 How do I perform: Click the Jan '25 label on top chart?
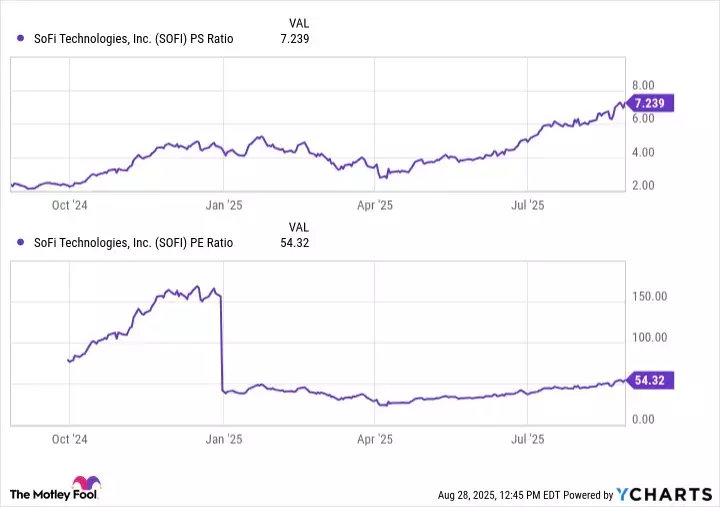[223, 205]
